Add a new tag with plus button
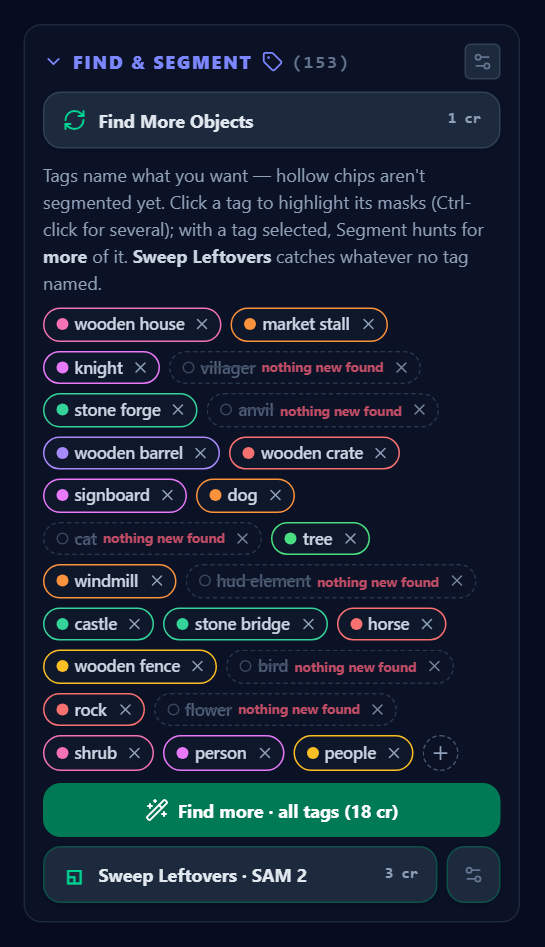The height and width of the screenshot is (947, 545). [440, 753]
